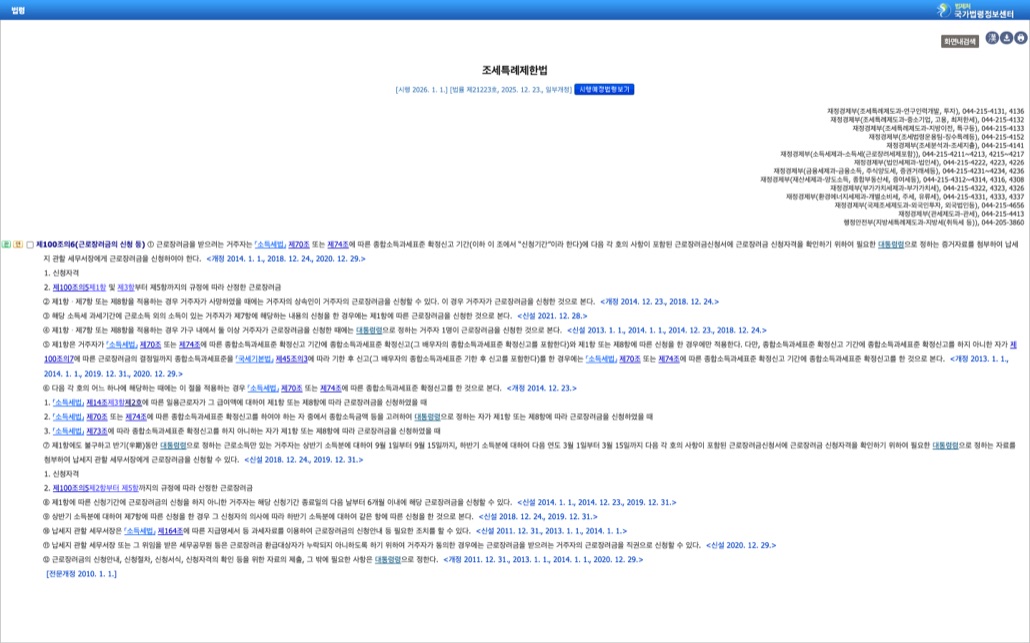Click the 화면내검색 button
The height and width of the screenshot is (643, 1030).
coord(960,41)
